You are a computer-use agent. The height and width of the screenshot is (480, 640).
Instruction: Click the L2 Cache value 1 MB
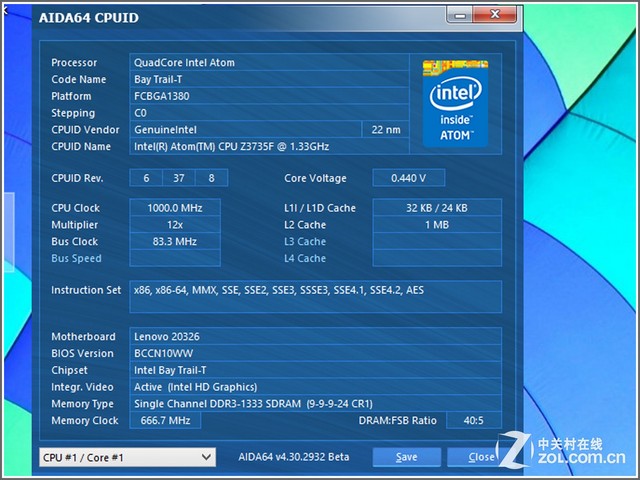tap(437, 224)
